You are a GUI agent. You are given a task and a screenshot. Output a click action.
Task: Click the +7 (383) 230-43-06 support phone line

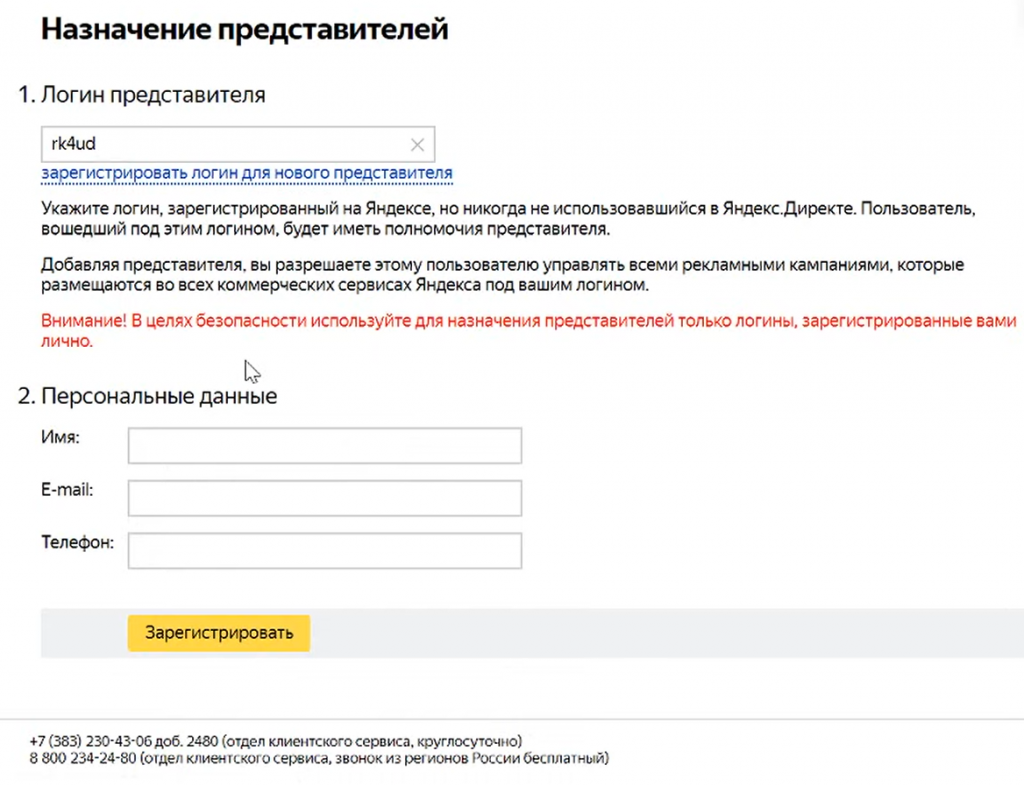tap(276, 742)
